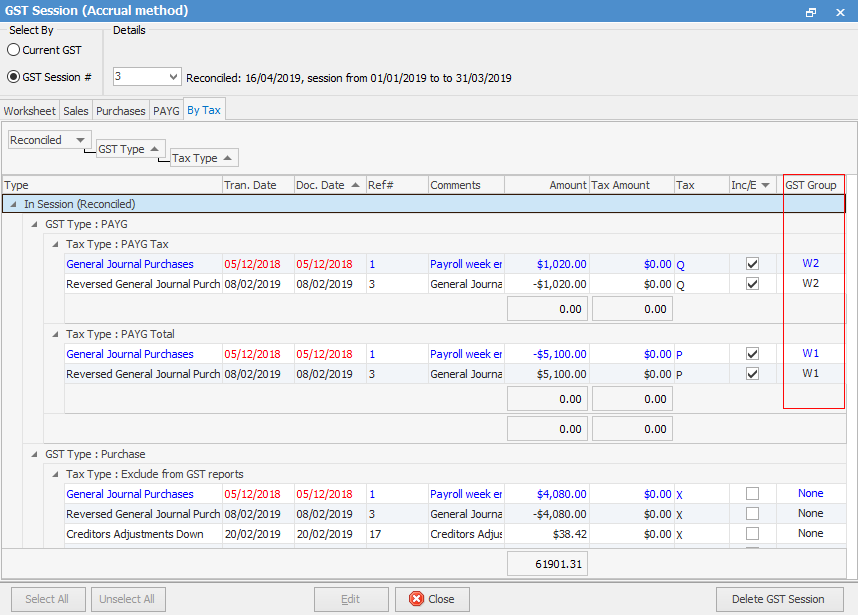858x615 pixels.
Task: Click the Delete GST Session button
Action: [x=778, y=599]
